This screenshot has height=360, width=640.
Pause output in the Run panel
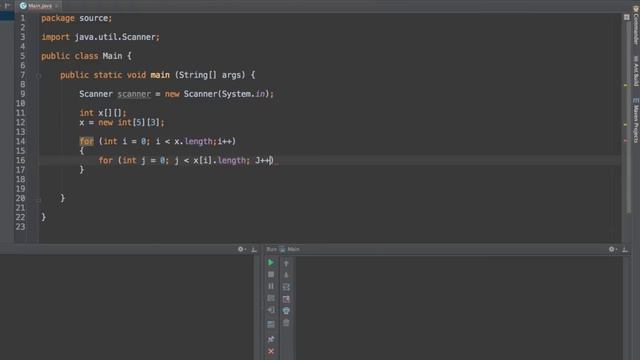pyautogui.click(x=271, y=287)
